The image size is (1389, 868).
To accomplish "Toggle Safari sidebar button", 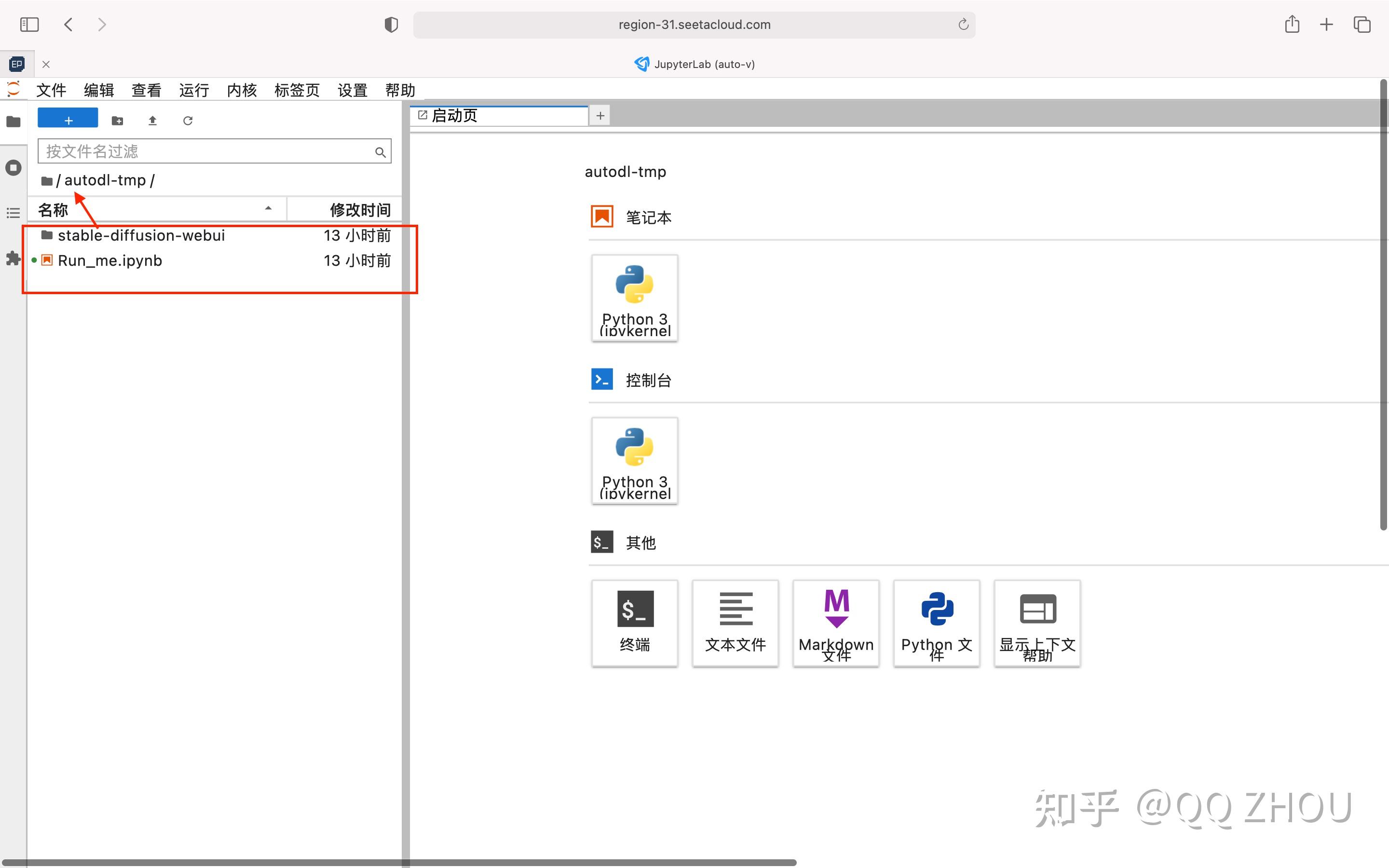I will [x=29, y=25].
